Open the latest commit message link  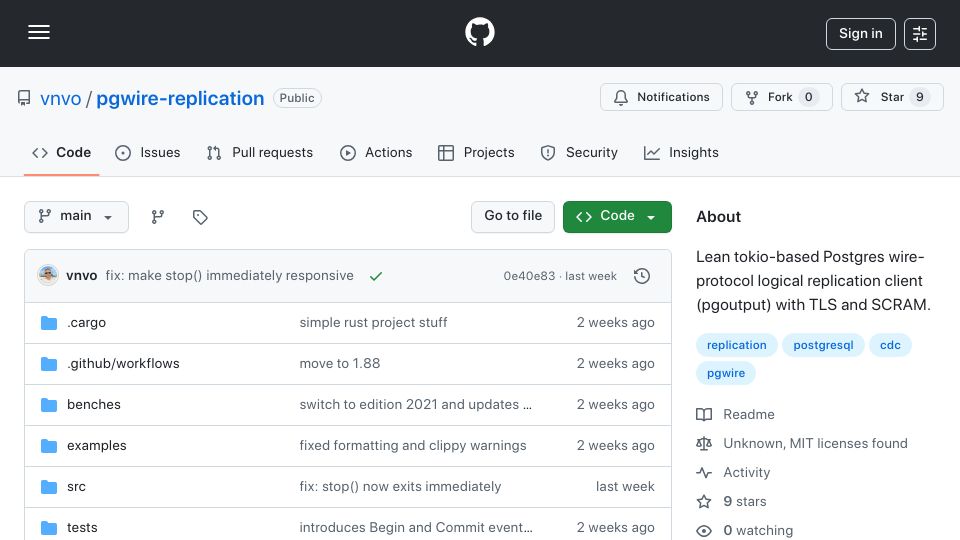230,276
